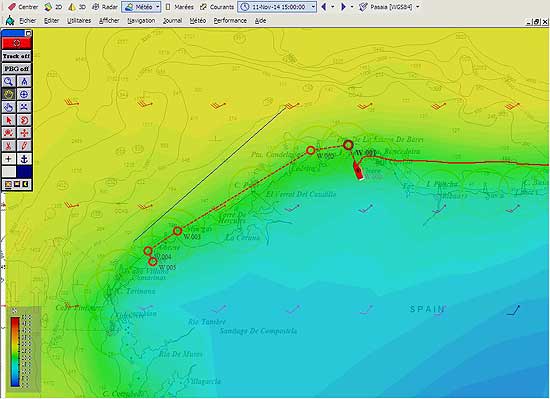Screen dimensions: 550x399
Task: Open the date-time selector dropdown
Action: 313,7
